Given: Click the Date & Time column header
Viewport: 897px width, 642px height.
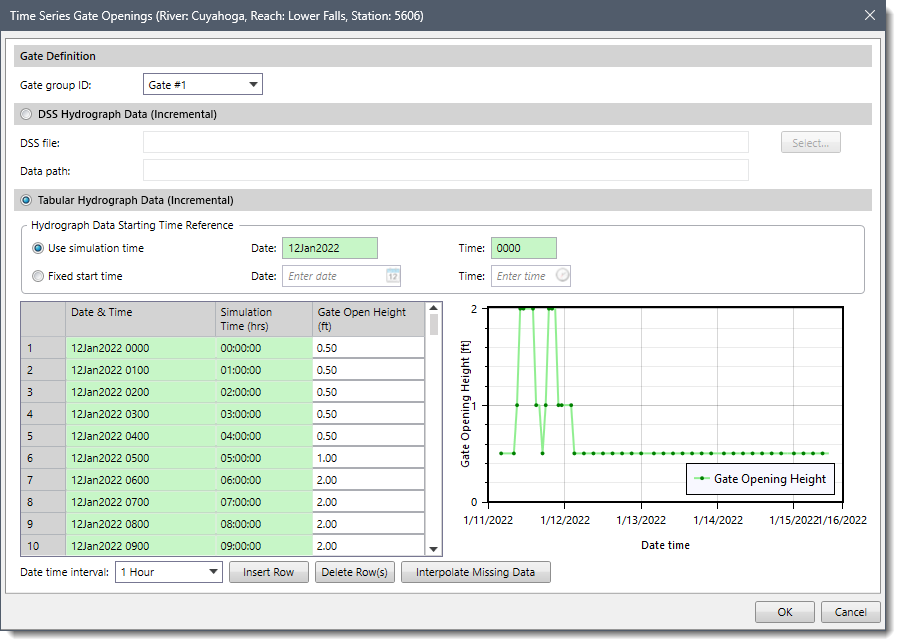Looking at the screenshot, I should [x=141, y=319].
